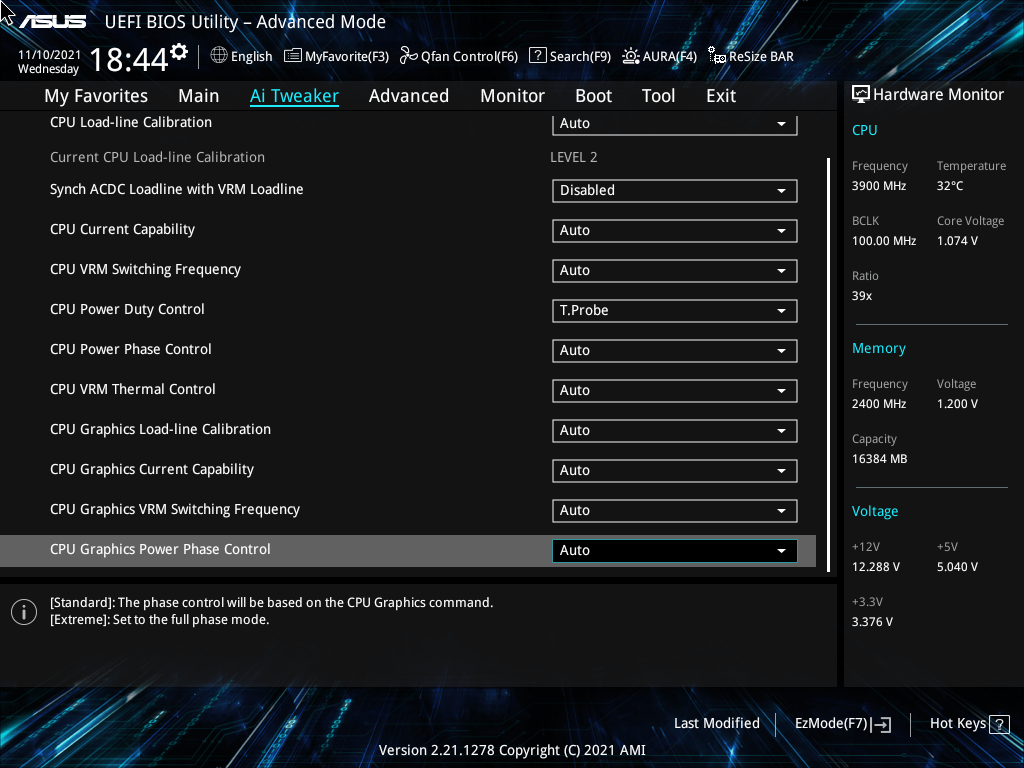Open Search(F9) text button
Screen dimensions: 1024x768
580,57
